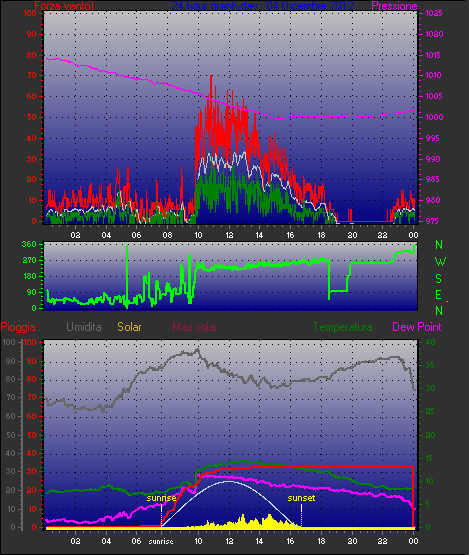Image resolution: width=469 pixels, height=555 pixels.
Task: Click the gray '100' on the humidity axis
Action: [x=9, y=342]
